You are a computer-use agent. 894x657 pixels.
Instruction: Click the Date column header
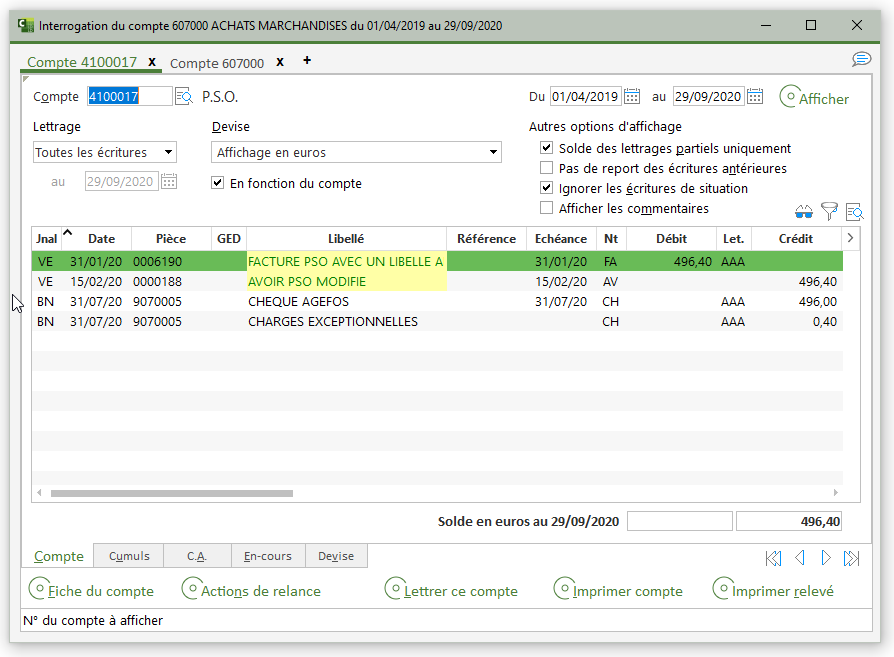(x=101, y=238)
